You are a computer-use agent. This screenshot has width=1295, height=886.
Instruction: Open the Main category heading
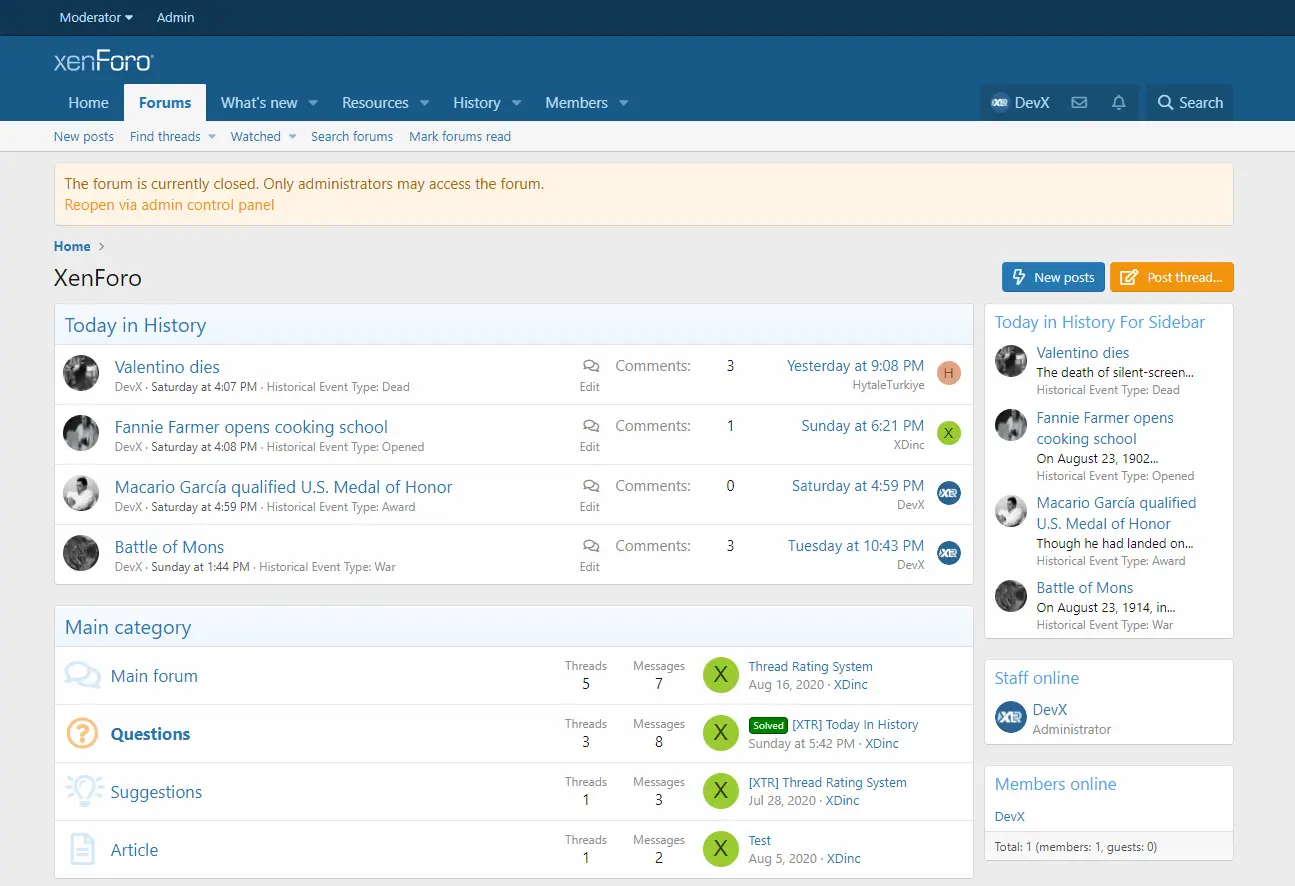[128, 627]
